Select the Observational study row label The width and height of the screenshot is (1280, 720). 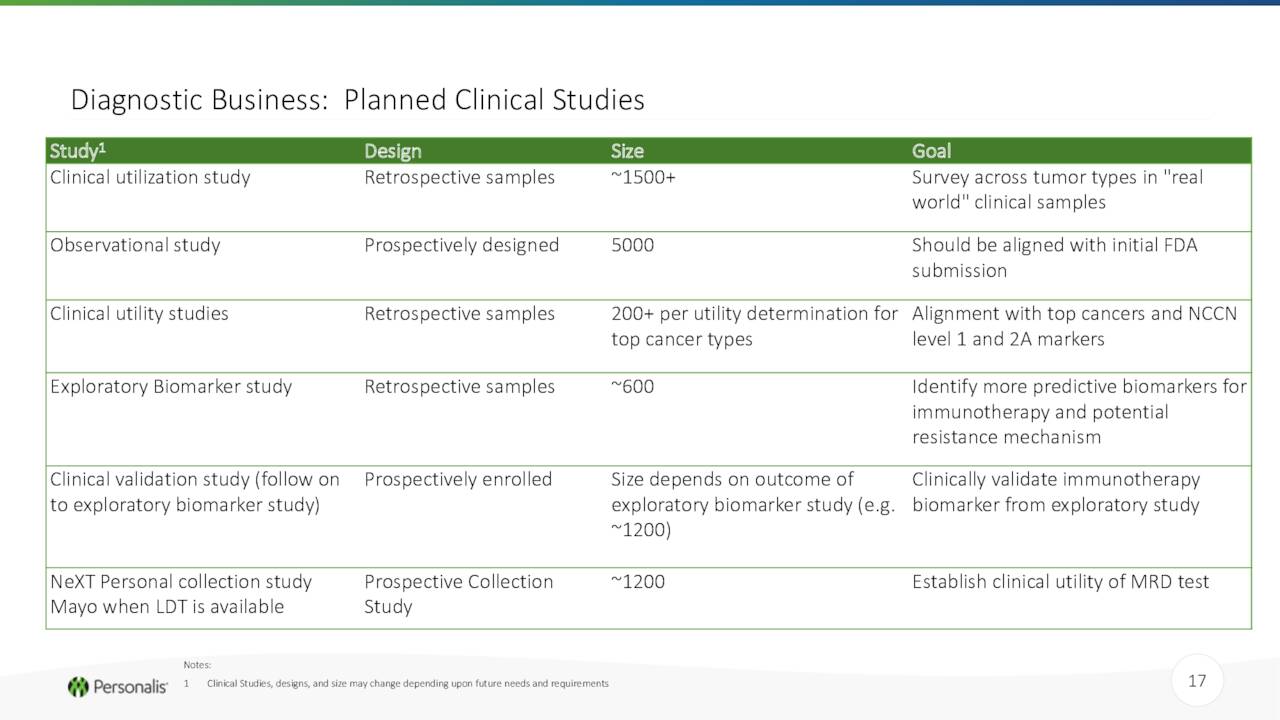pos(135,245)
